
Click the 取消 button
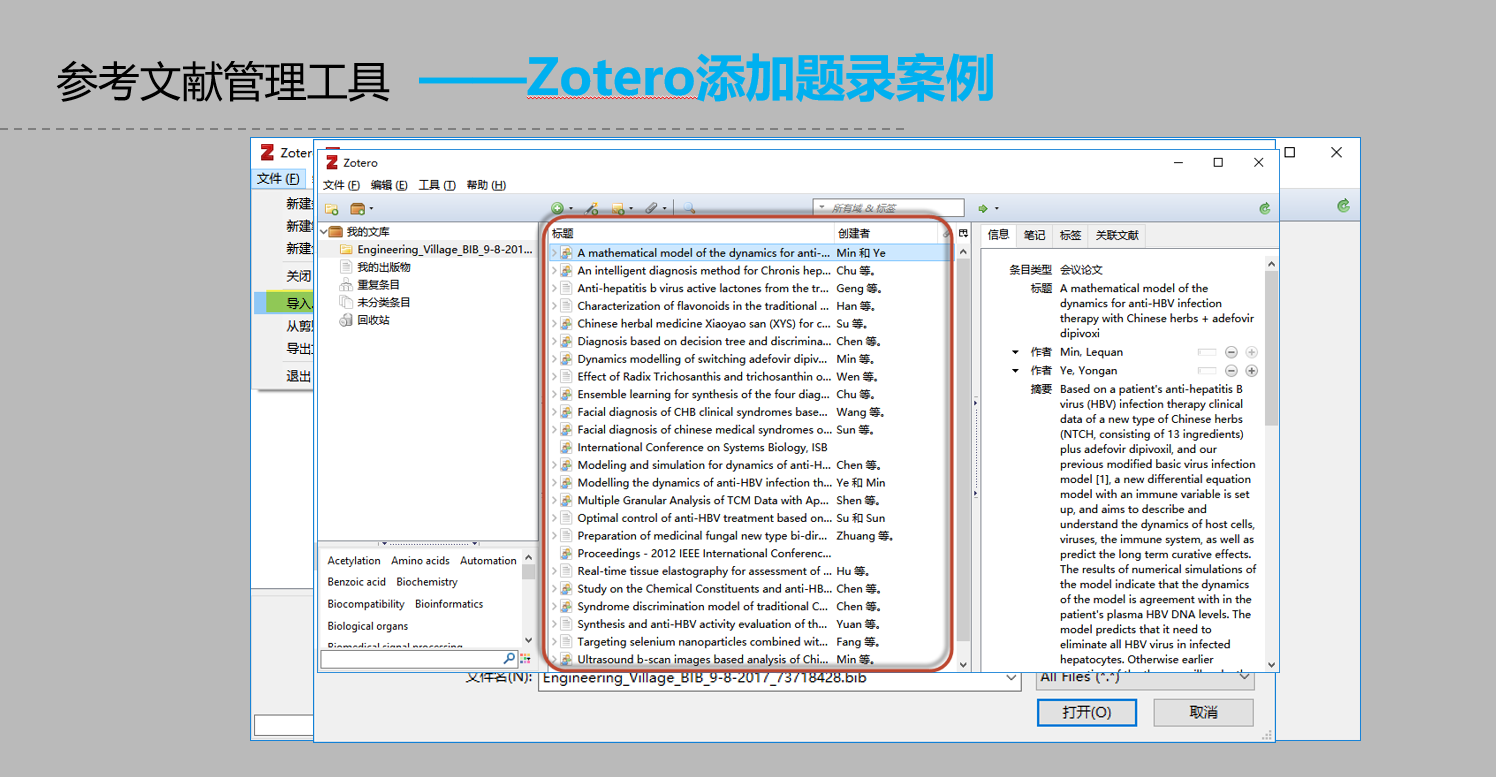(1203, 713)
